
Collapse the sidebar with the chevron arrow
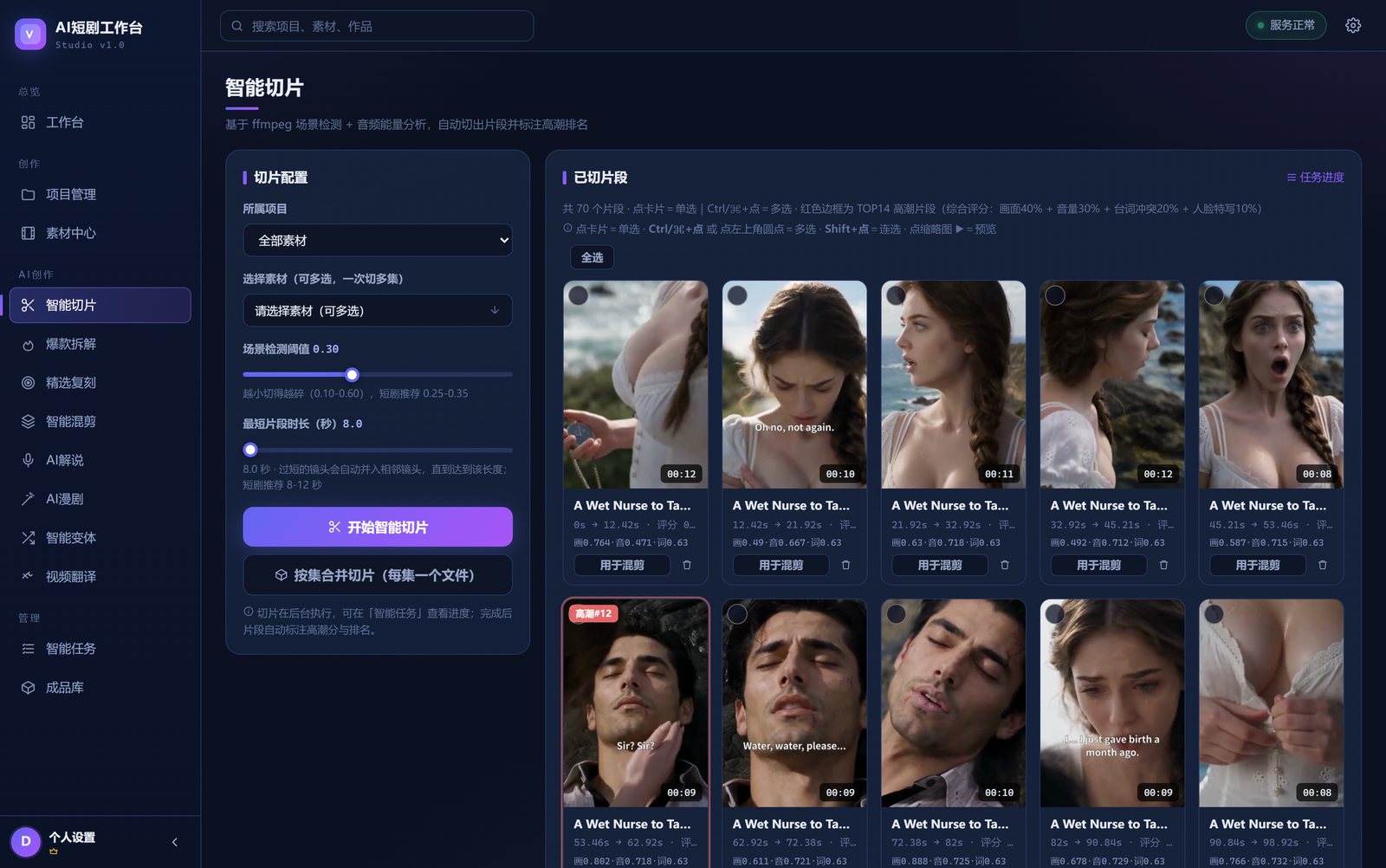tap(175, 842)
